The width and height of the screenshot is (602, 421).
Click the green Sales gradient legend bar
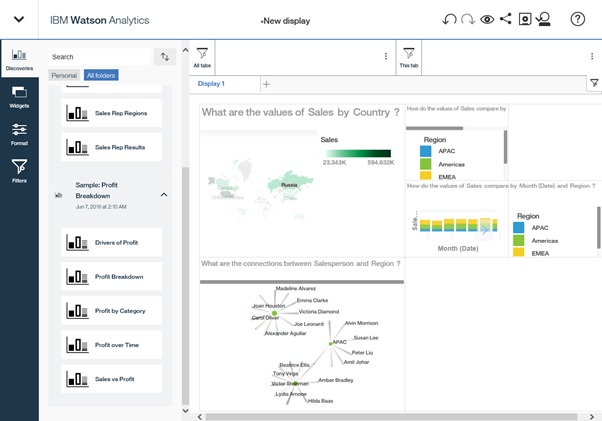[x=356, y=153]
